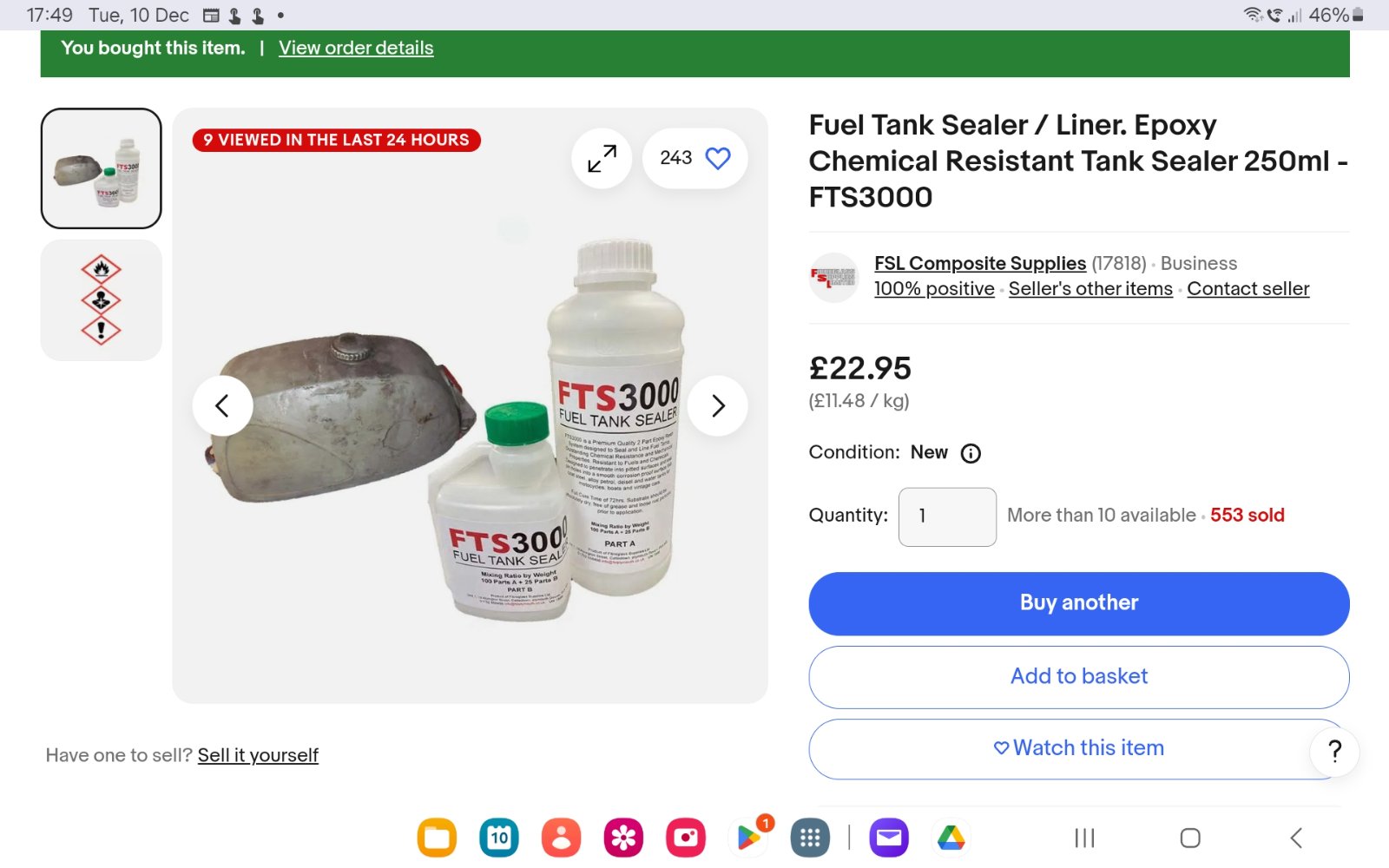The image size is (1389, 868).
Task: Open the condition info icon
Action: [971, 453]
